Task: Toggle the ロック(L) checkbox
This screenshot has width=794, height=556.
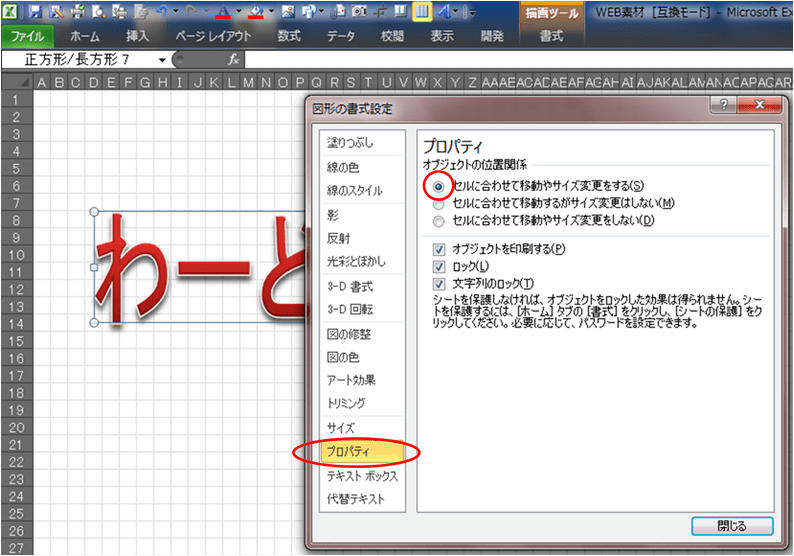Action: [x=439, y=267]
